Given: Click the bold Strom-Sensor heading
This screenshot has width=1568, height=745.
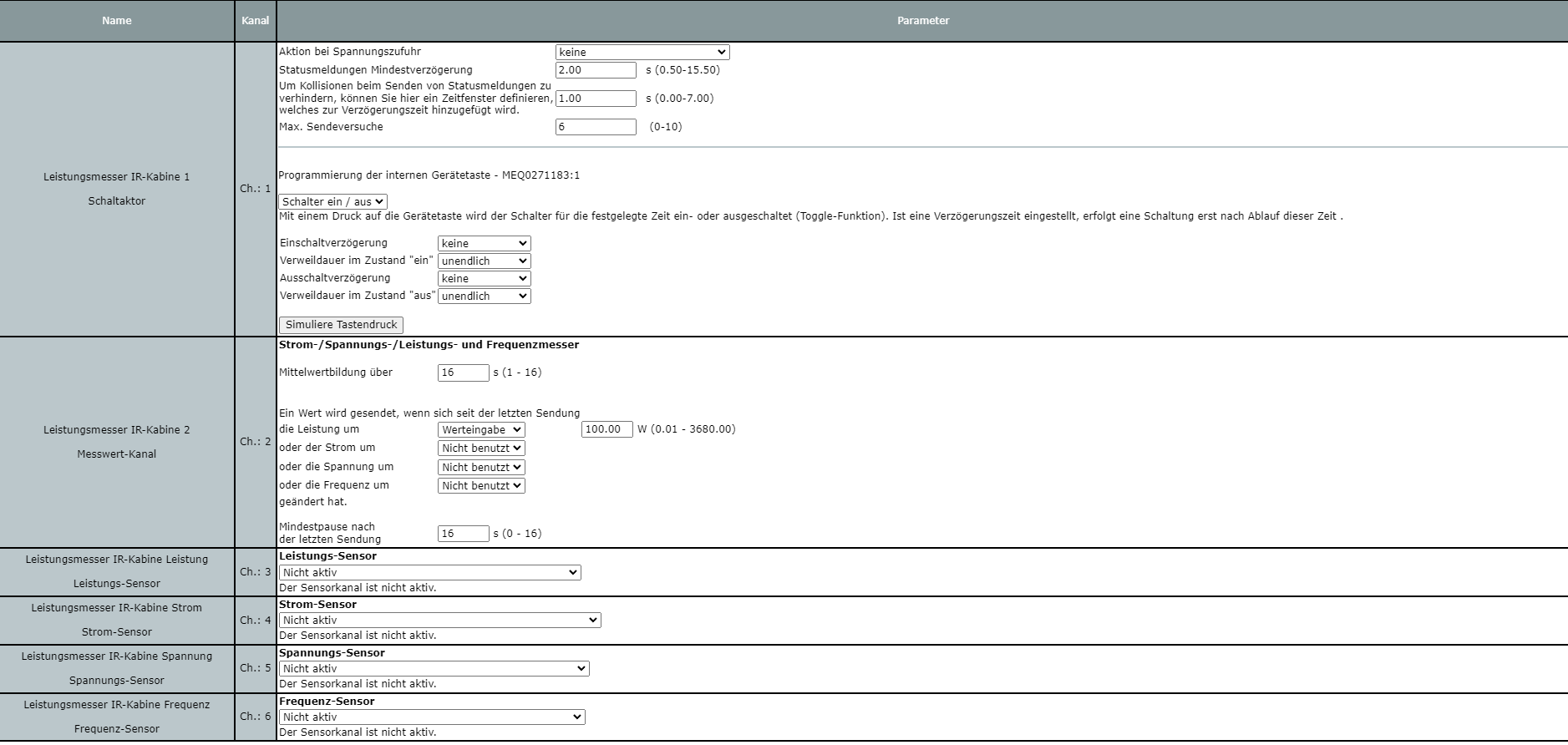Looking at the screenshot, I should pos(317,605).
